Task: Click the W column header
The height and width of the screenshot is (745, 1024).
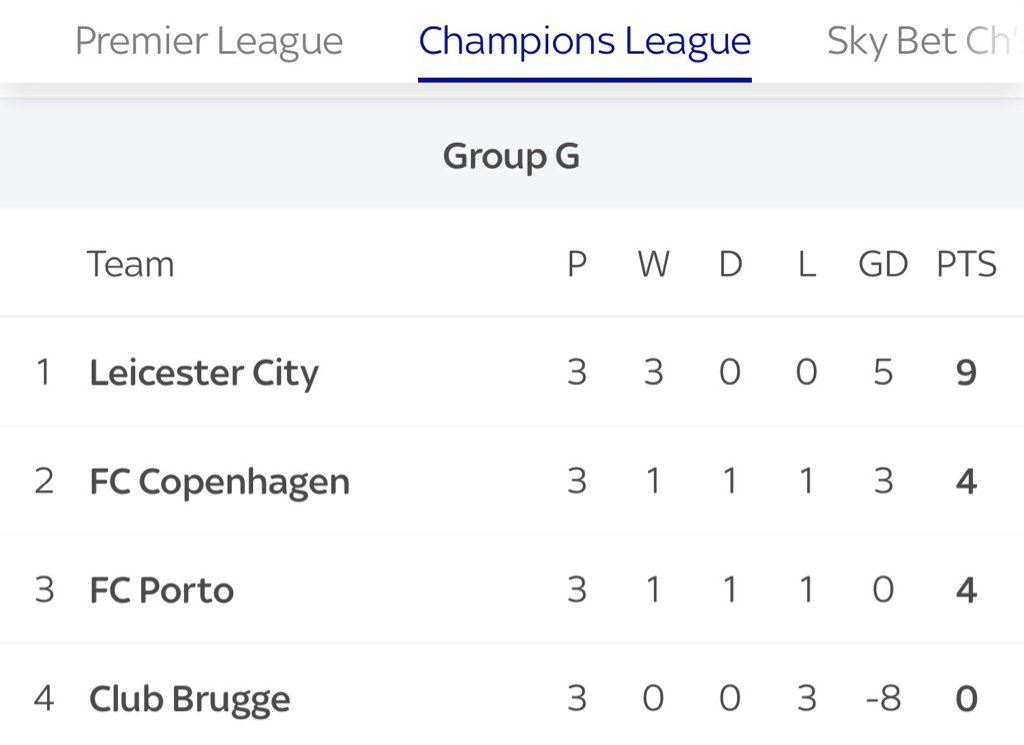Action: pos(654,264)
